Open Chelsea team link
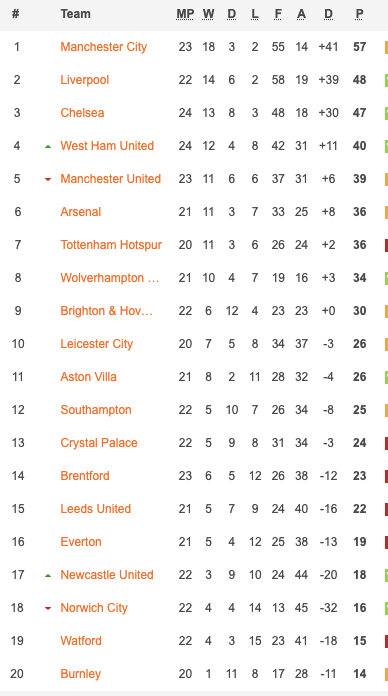Image resolution: width=388 pixels, height=696 pixels. [82, 113]
